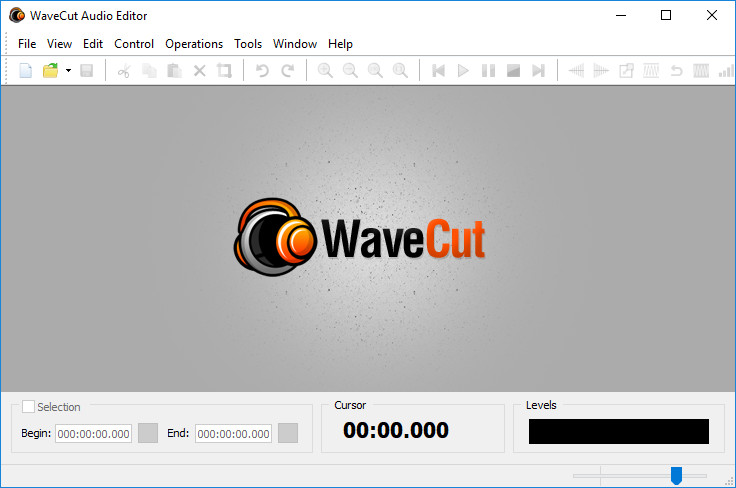Close the WaveCut Audio Editor window
This screenshot has height=488, width=736.
click(712, 15)
